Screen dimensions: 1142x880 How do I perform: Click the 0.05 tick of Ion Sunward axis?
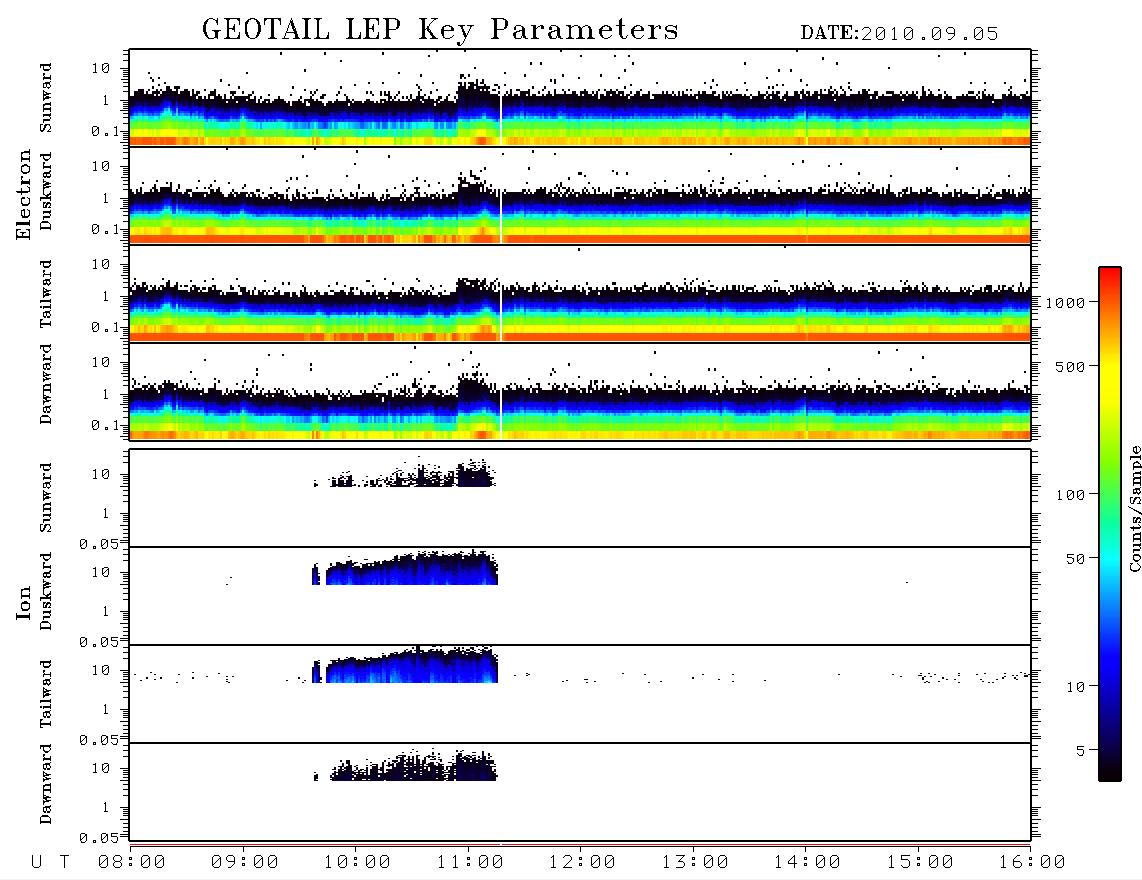click(98, 544)
